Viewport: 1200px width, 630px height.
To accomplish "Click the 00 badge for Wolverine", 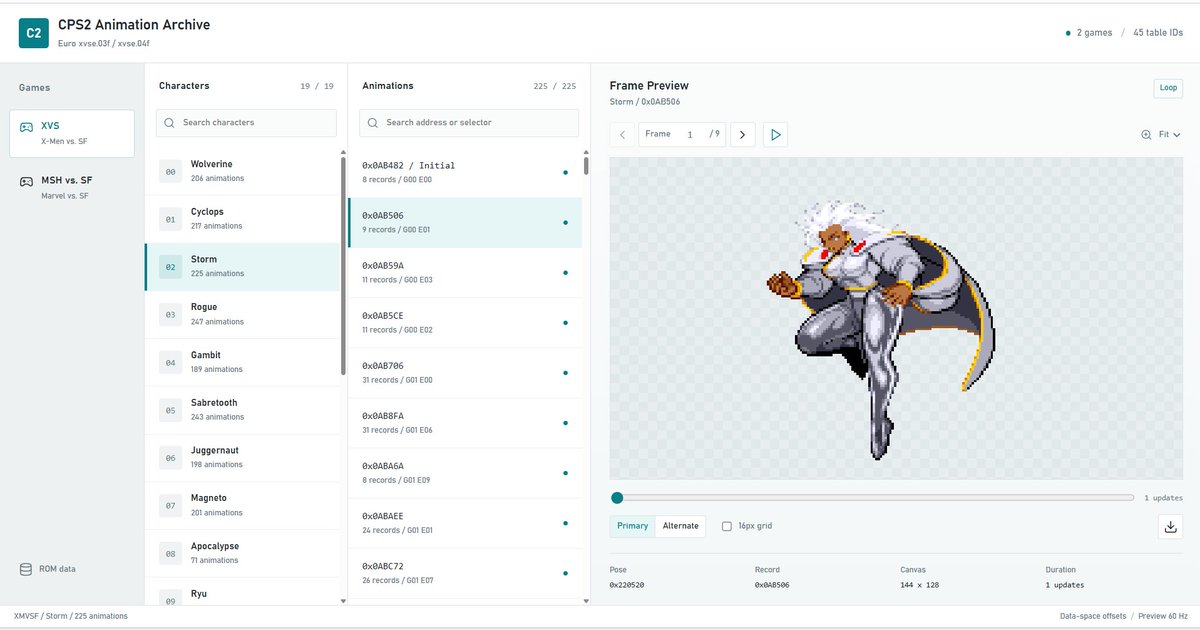I will 170,172.
